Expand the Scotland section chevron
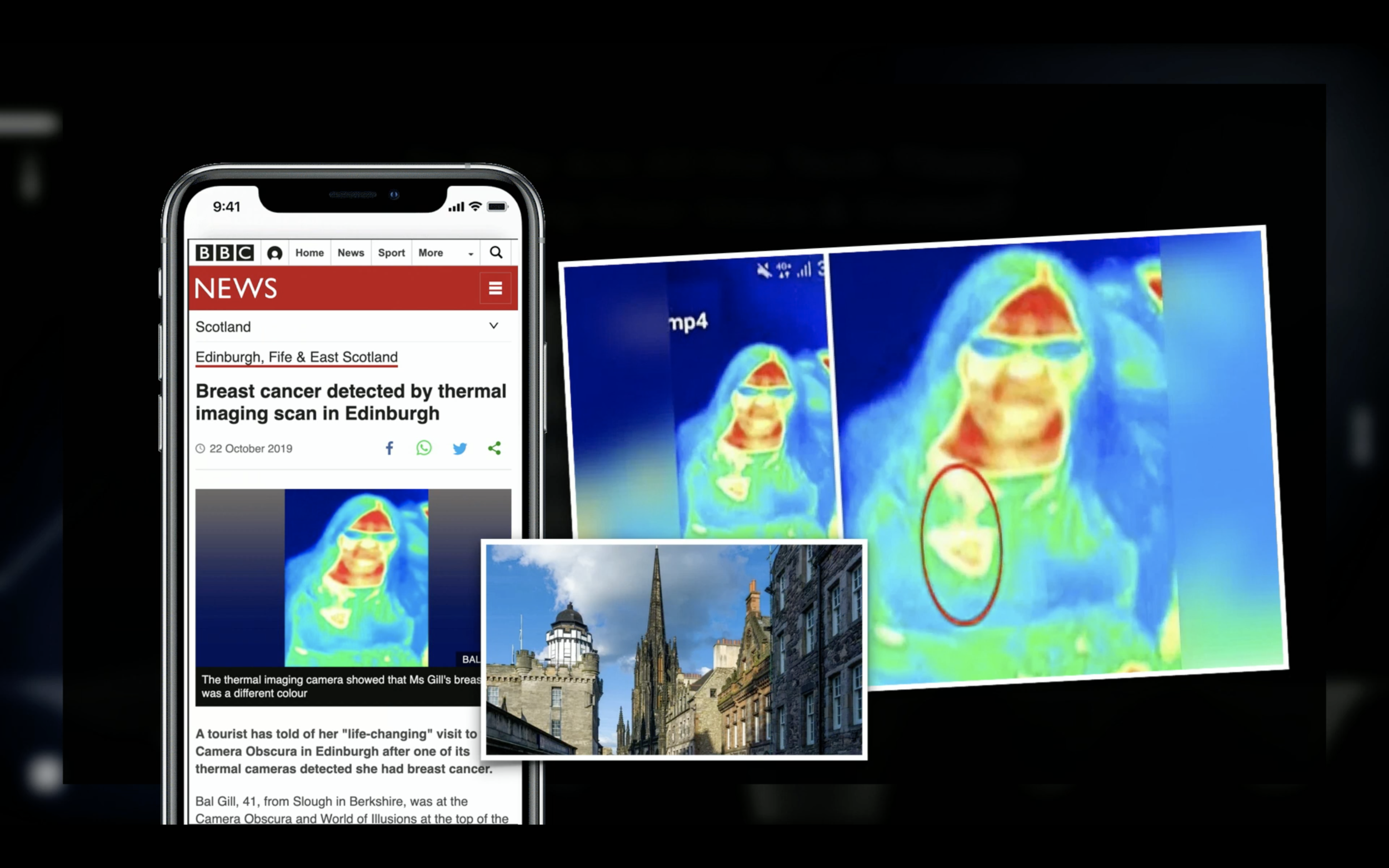Image resolution: width=1389 pixels, height=868 pixels. tap(493, 325)
